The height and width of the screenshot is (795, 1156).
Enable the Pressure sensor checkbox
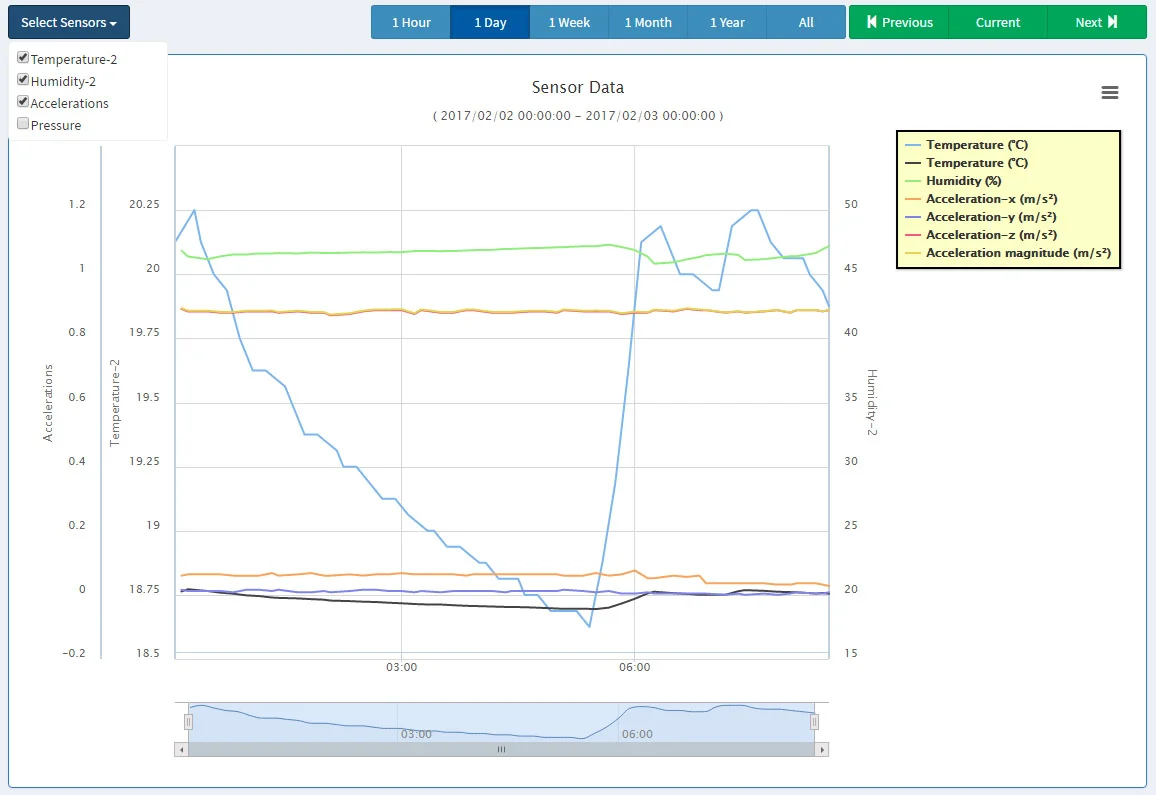(x=23, y=124)
